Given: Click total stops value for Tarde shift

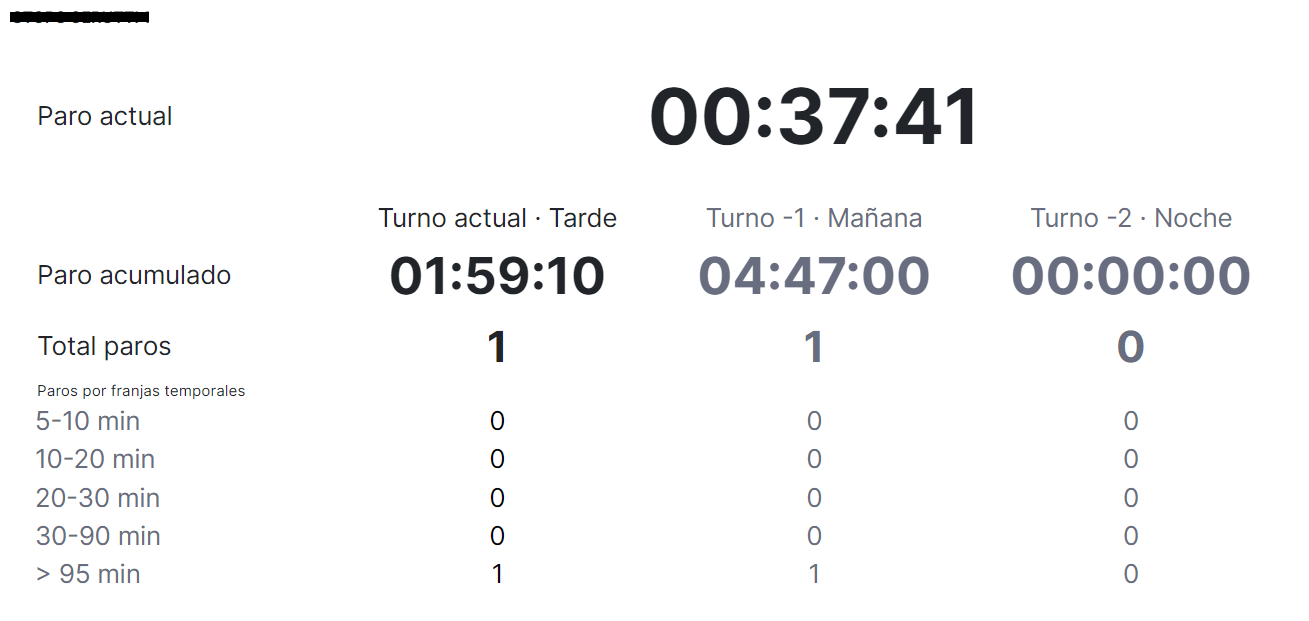Looking at the screenshot, I should click(x=497, y=347).
